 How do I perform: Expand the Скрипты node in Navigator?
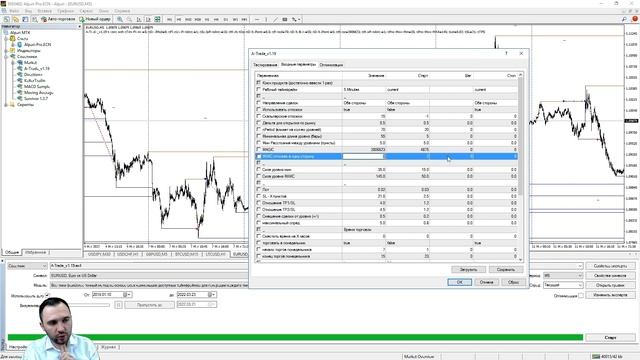7,104
